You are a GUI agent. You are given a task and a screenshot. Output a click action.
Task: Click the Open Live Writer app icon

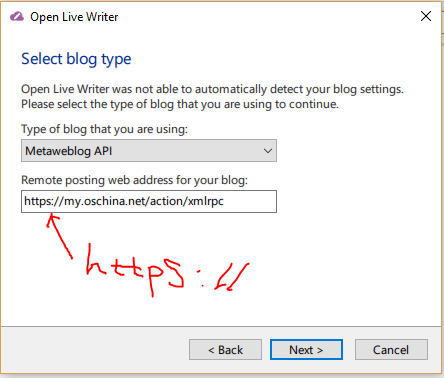pyautogui.click(x=17, y=17)
